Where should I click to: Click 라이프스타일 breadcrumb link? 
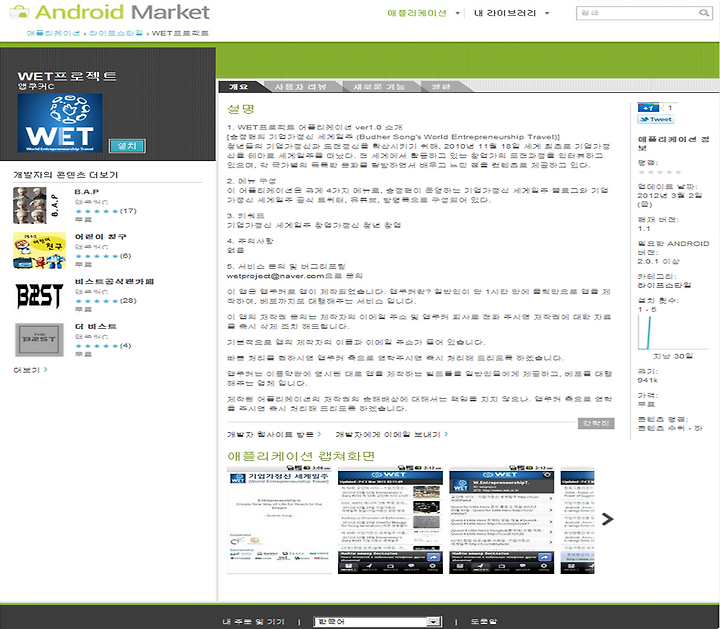116,33
